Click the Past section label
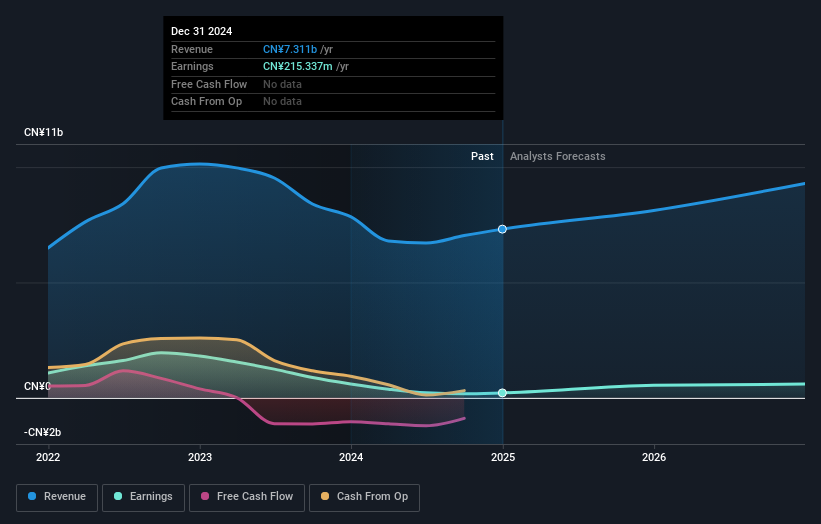Viewport: 821px width, 524px height. (x=482, y=156)
